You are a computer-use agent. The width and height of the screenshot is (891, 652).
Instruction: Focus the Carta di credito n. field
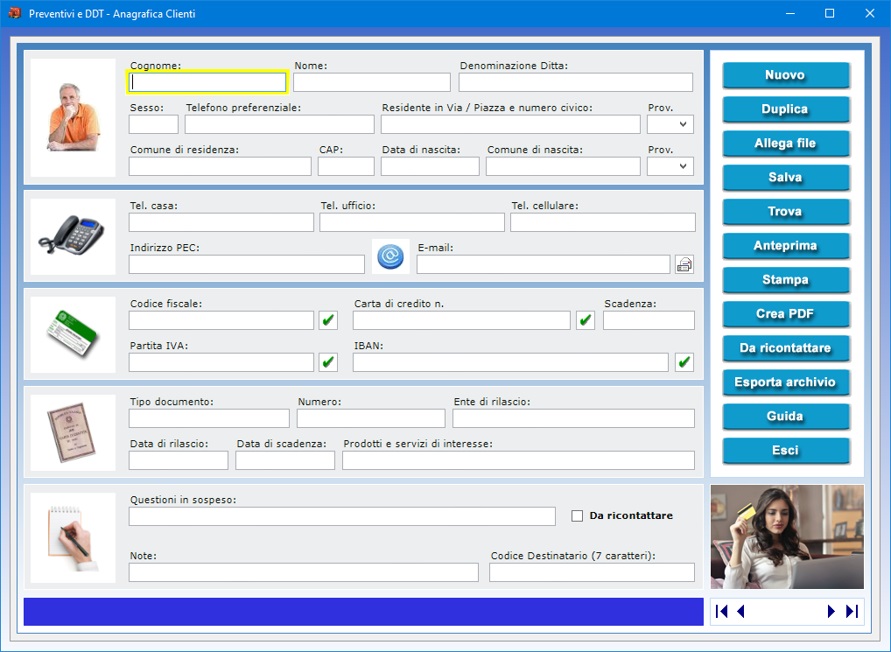tap(461, 321)
